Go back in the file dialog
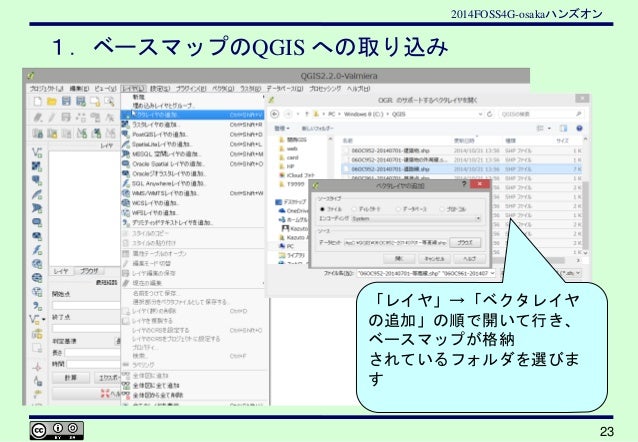This screenshot has width=638, height=442. pos(275,114)
